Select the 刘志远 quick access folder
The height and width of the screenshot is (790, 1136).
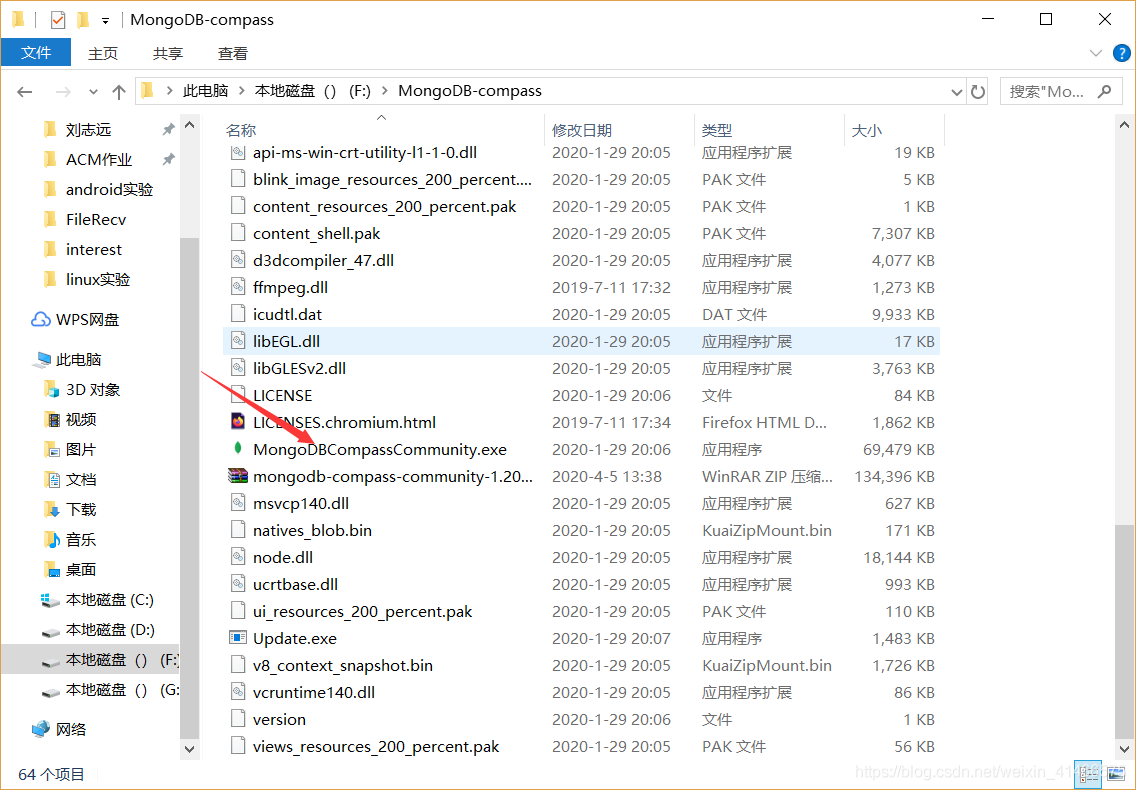pyautogui.click(x=89, y=130)
